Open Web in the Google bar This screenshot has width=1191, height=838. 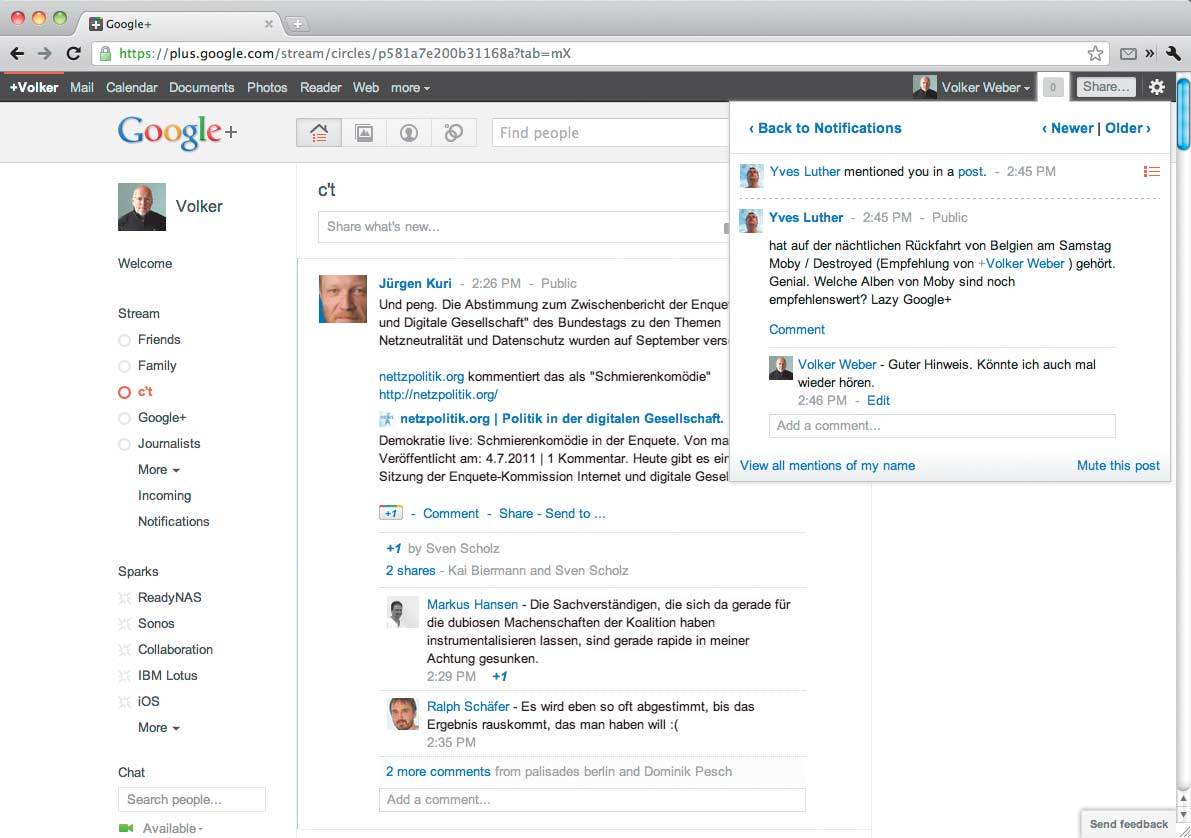point(365,87)
